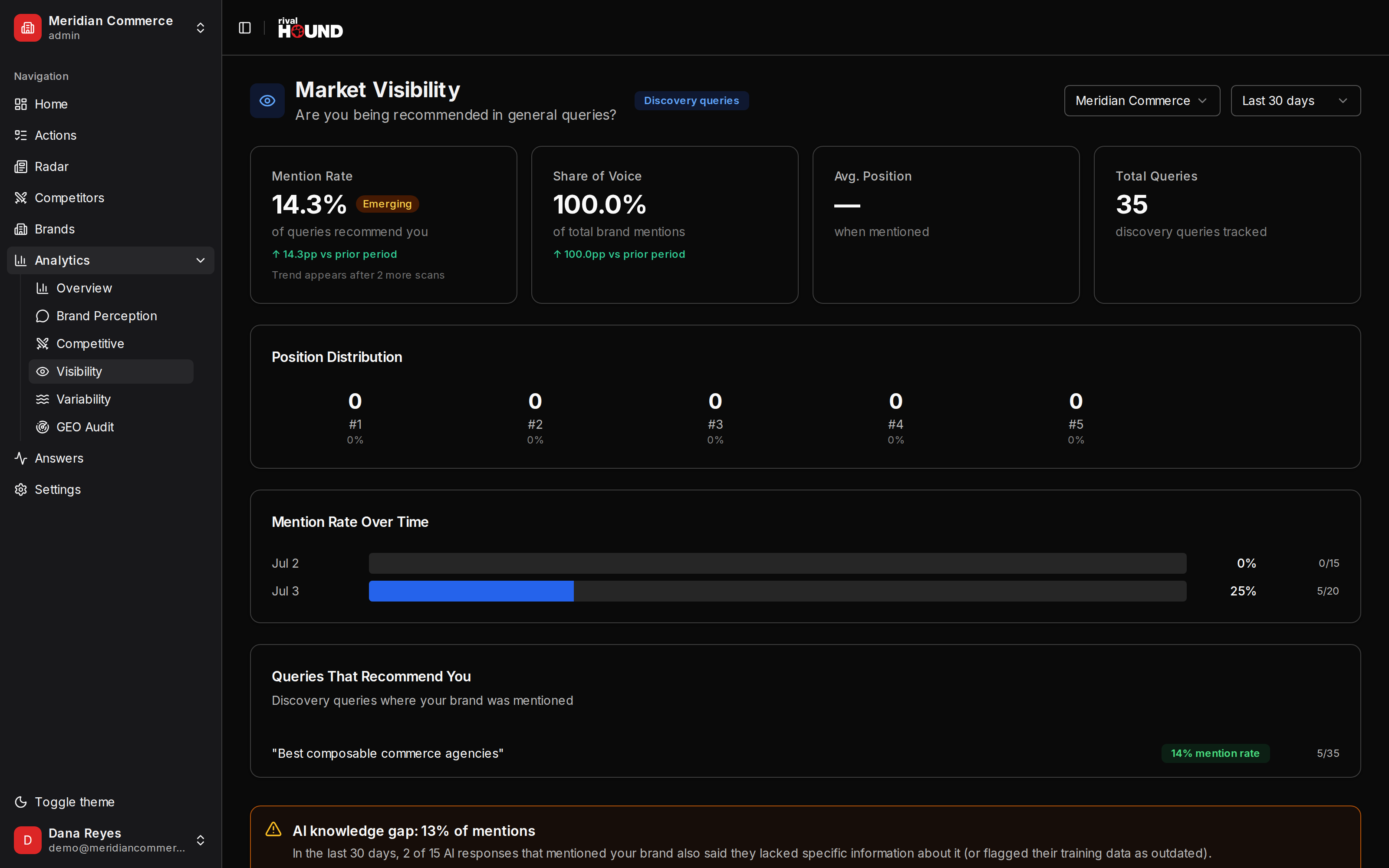
Task: Click the Toggle theme moon icon
Action: pyautogui.click(x=21, y=802)
